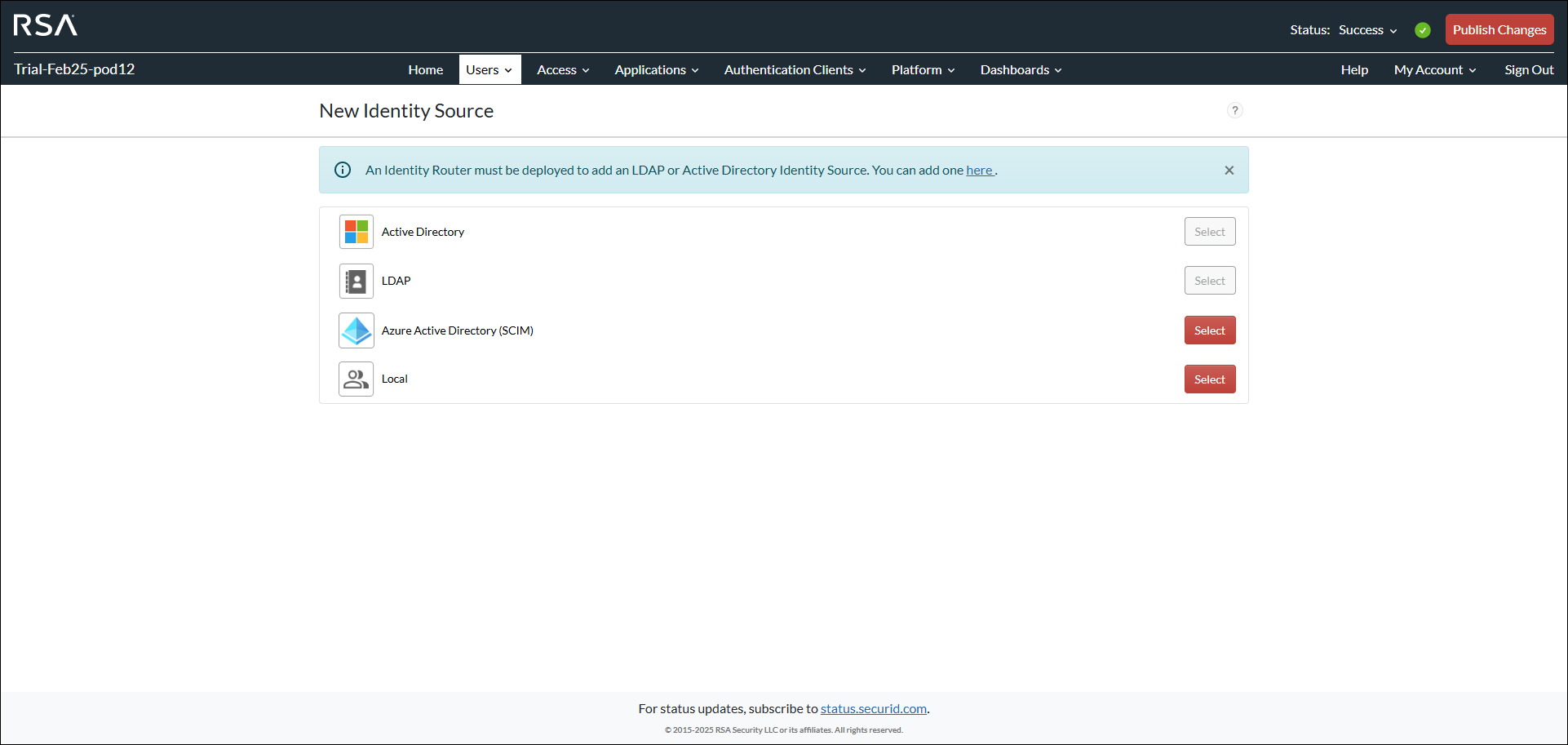Go to the Home tab
This screenshot has width=1568, height=745.
tap(425, 69)
